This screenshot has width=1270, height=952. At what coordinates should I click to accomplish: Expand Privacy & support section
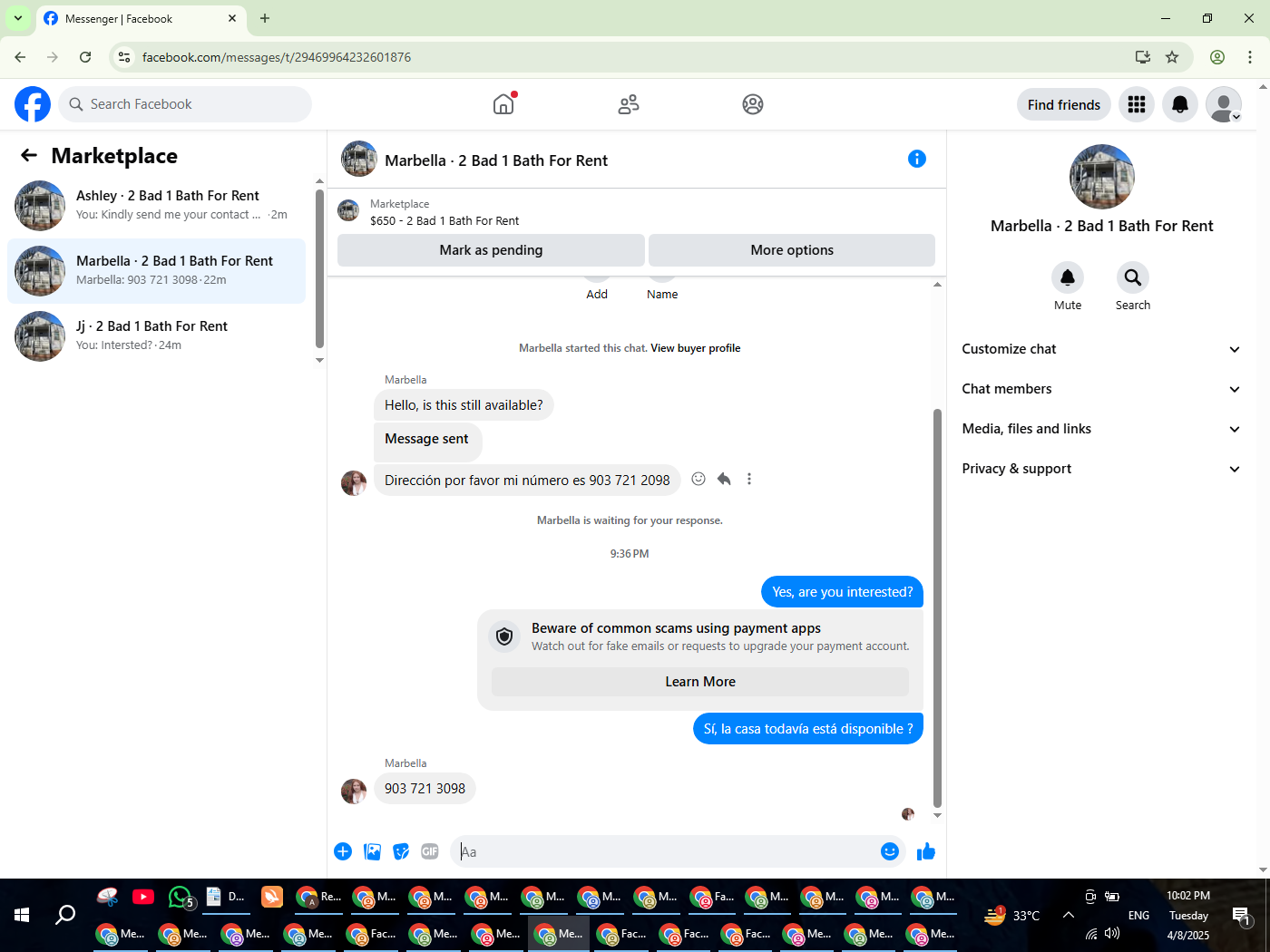pyautogui.click(x=1101, y=469)
